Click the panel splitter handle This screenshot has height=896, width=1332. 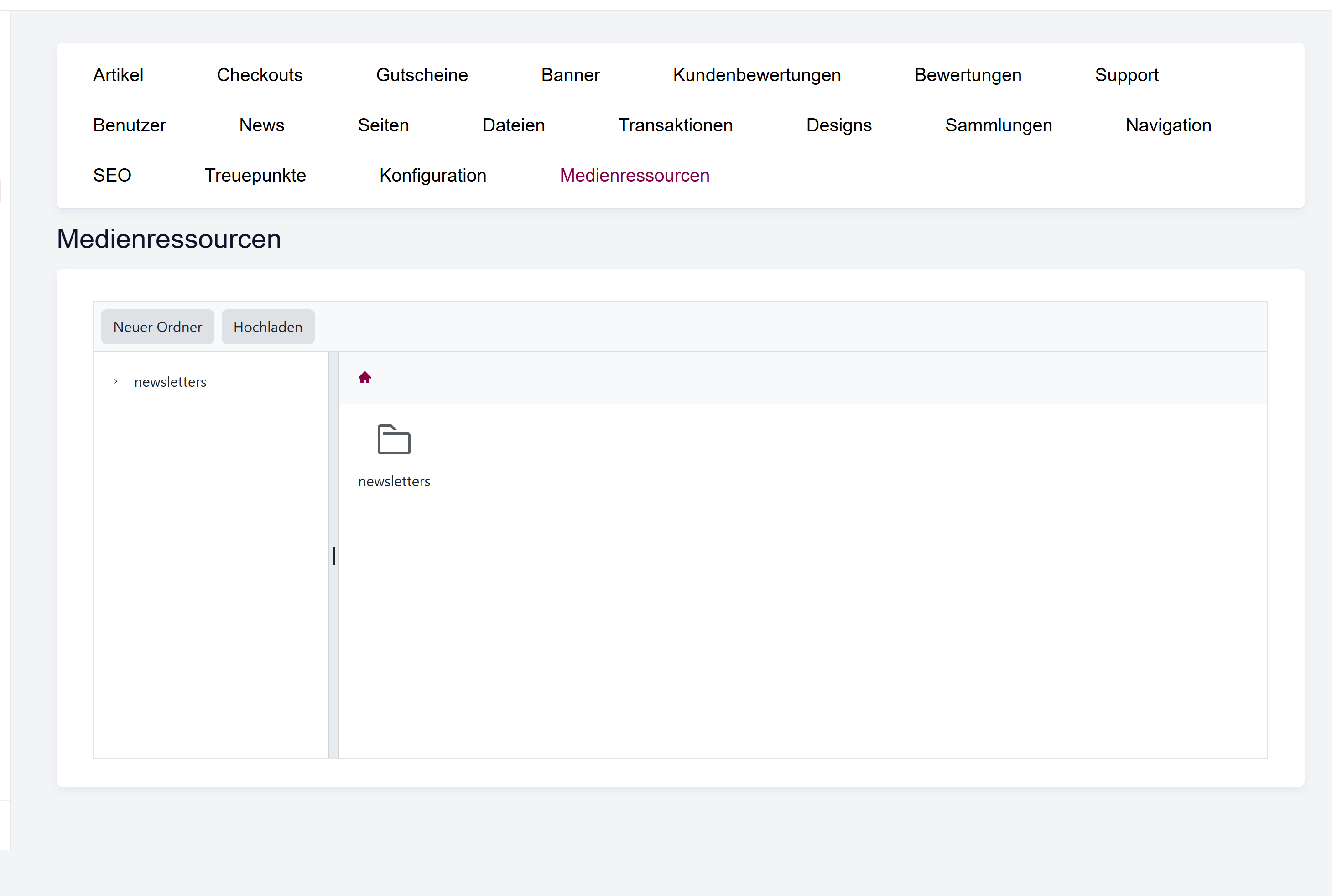coord(334,555)
